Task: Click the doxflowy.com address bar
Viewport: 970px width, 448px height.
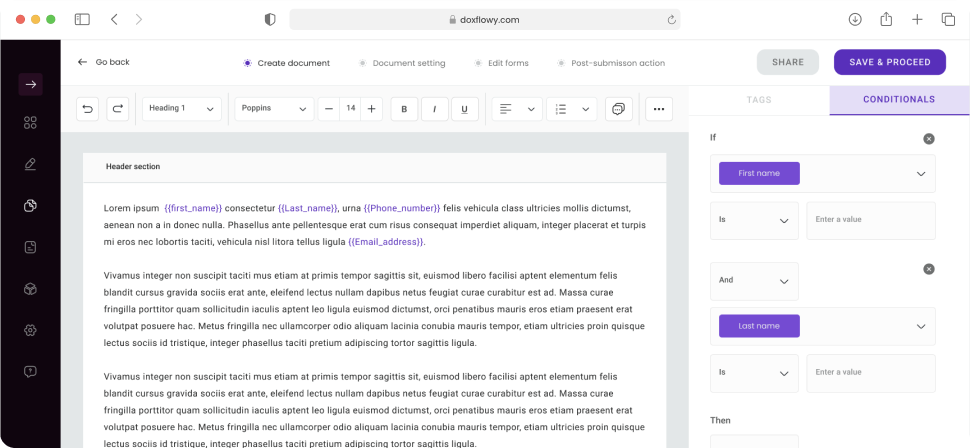Action: tap(485, 19)
